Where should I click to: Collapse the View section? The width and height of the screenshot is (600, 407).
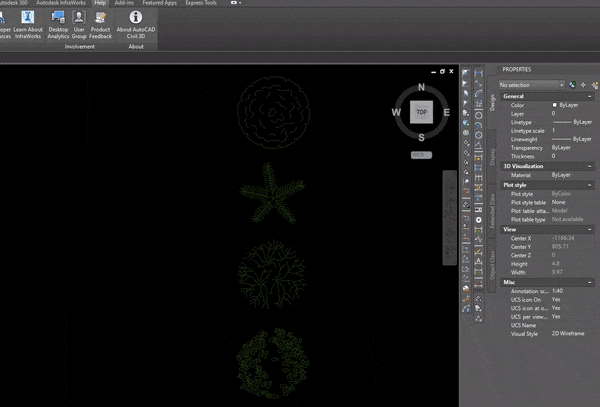[x=590, y=229]
